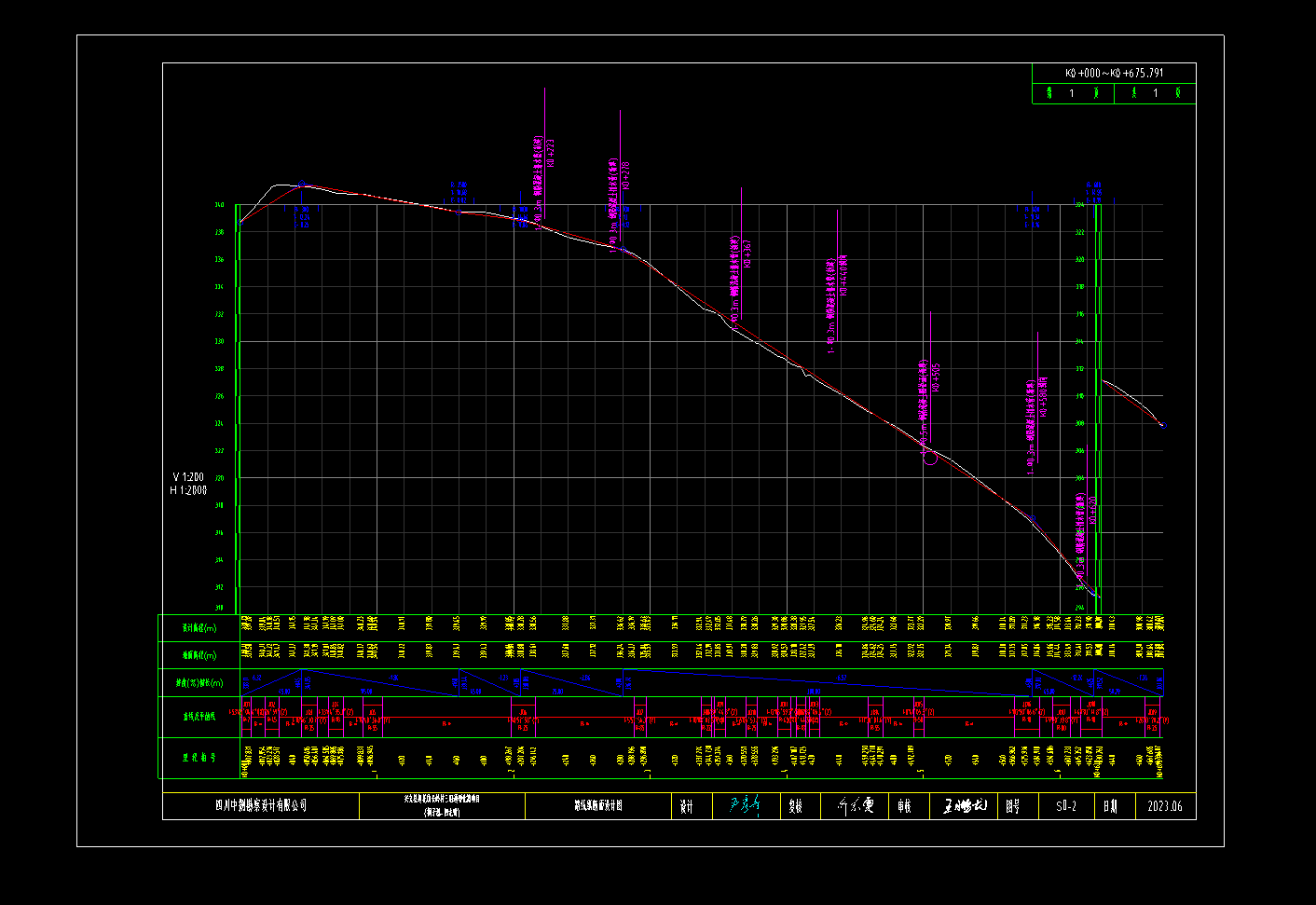Select the H 1:2000 horizontal scale text
1316x905 pixels.
pyautogui.click(x=188, y=490)
